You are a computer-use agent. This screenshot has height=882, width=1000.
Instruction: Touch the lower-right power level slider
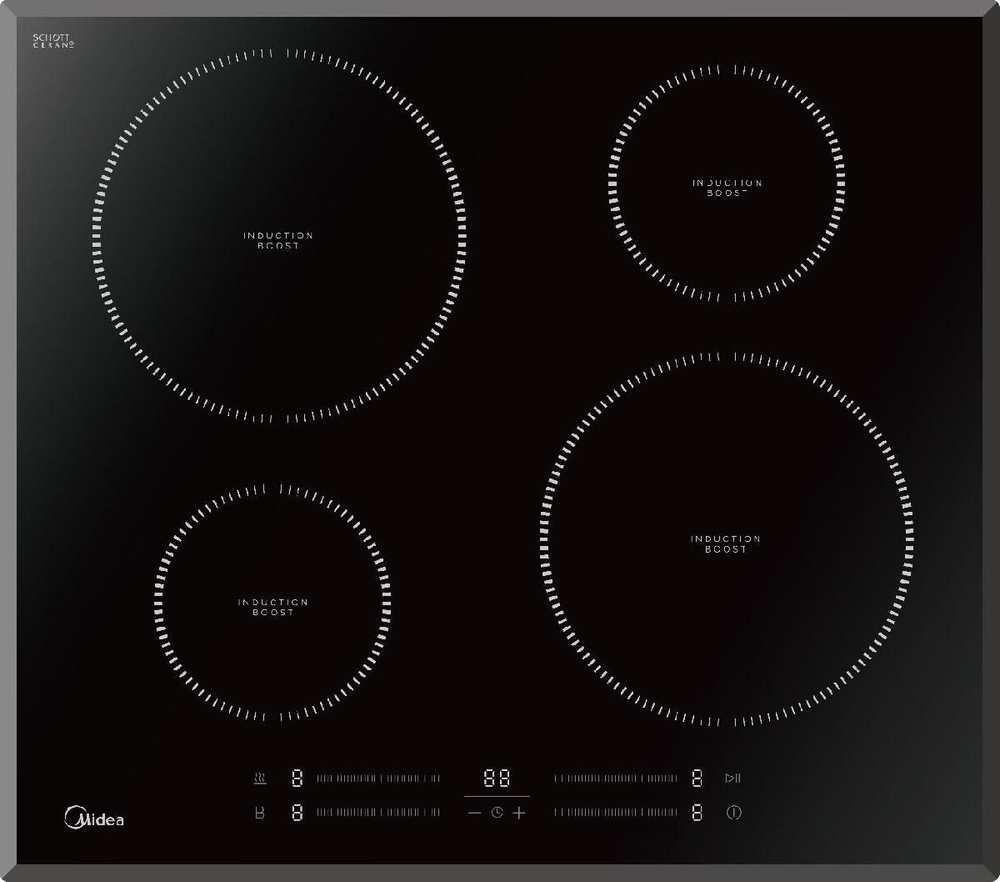coord(615,812)
